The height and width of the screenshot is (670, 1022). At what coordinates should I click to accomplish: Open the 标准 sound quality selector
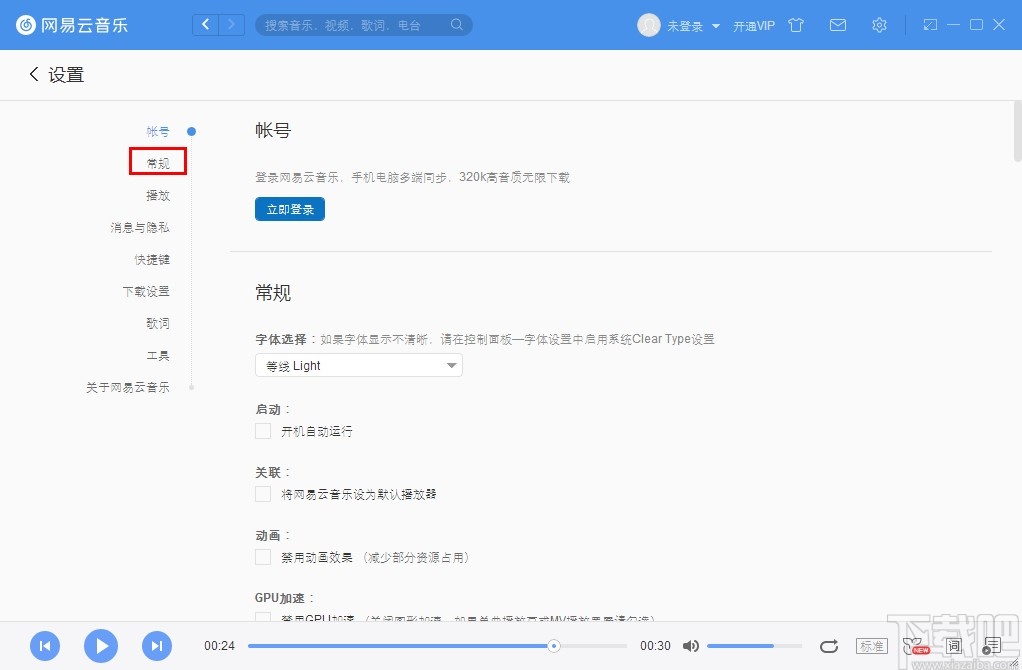(871, 646)
